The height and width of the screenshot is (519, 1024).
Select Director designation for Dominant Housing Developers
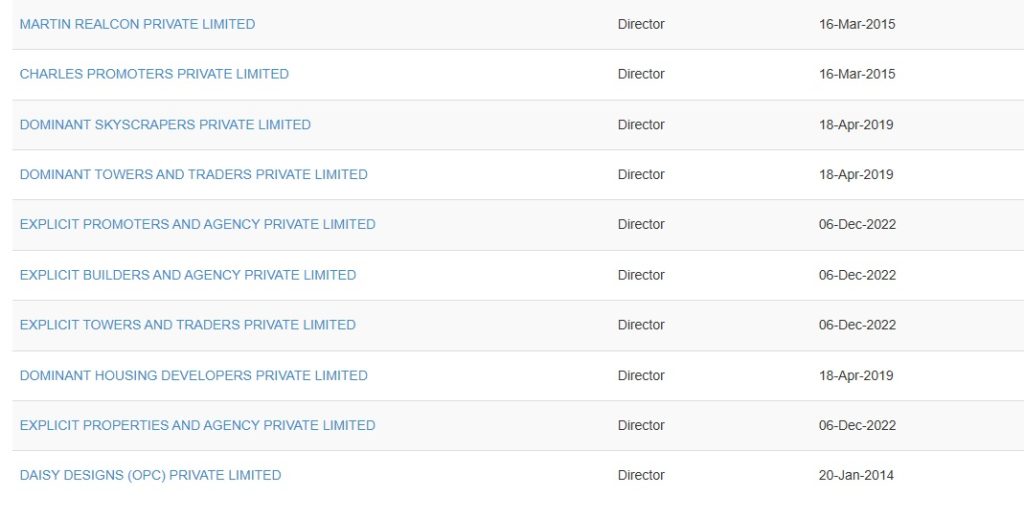(x=641, y=376)
